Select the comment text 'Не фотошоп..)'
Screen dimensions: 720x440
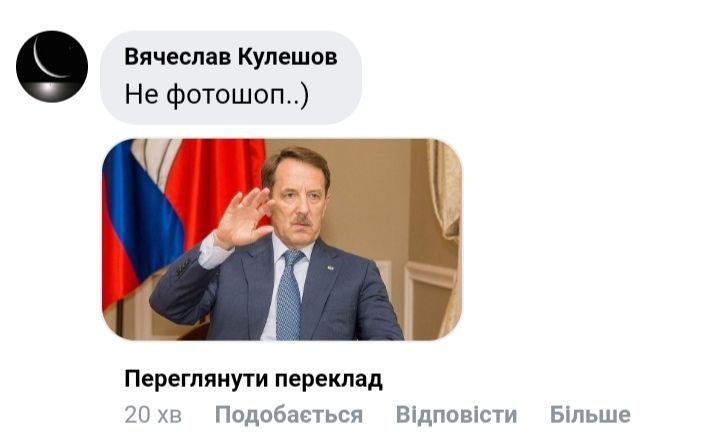[217, 95]
